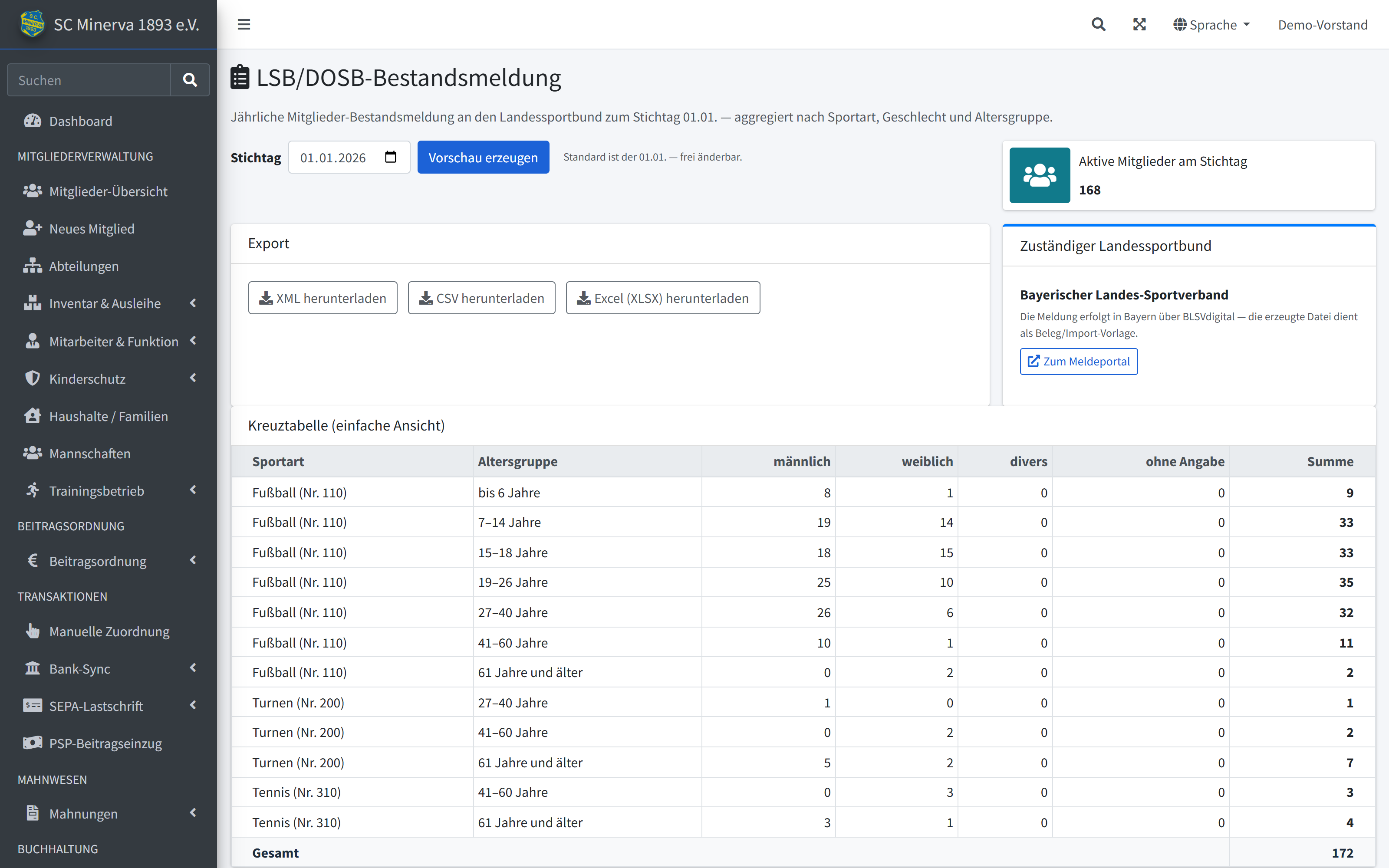The height and width of the screenshot is (868, 1389).
Task: Toggle the sidebar hamburger menu
Action: click(244, 24)
